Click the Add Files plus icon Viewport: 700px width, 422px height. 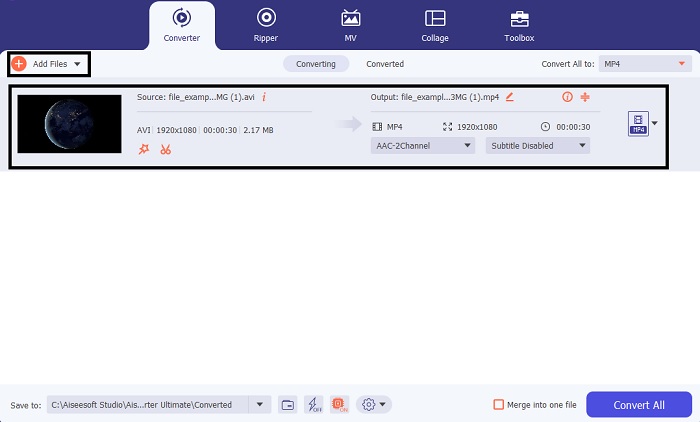19,64
